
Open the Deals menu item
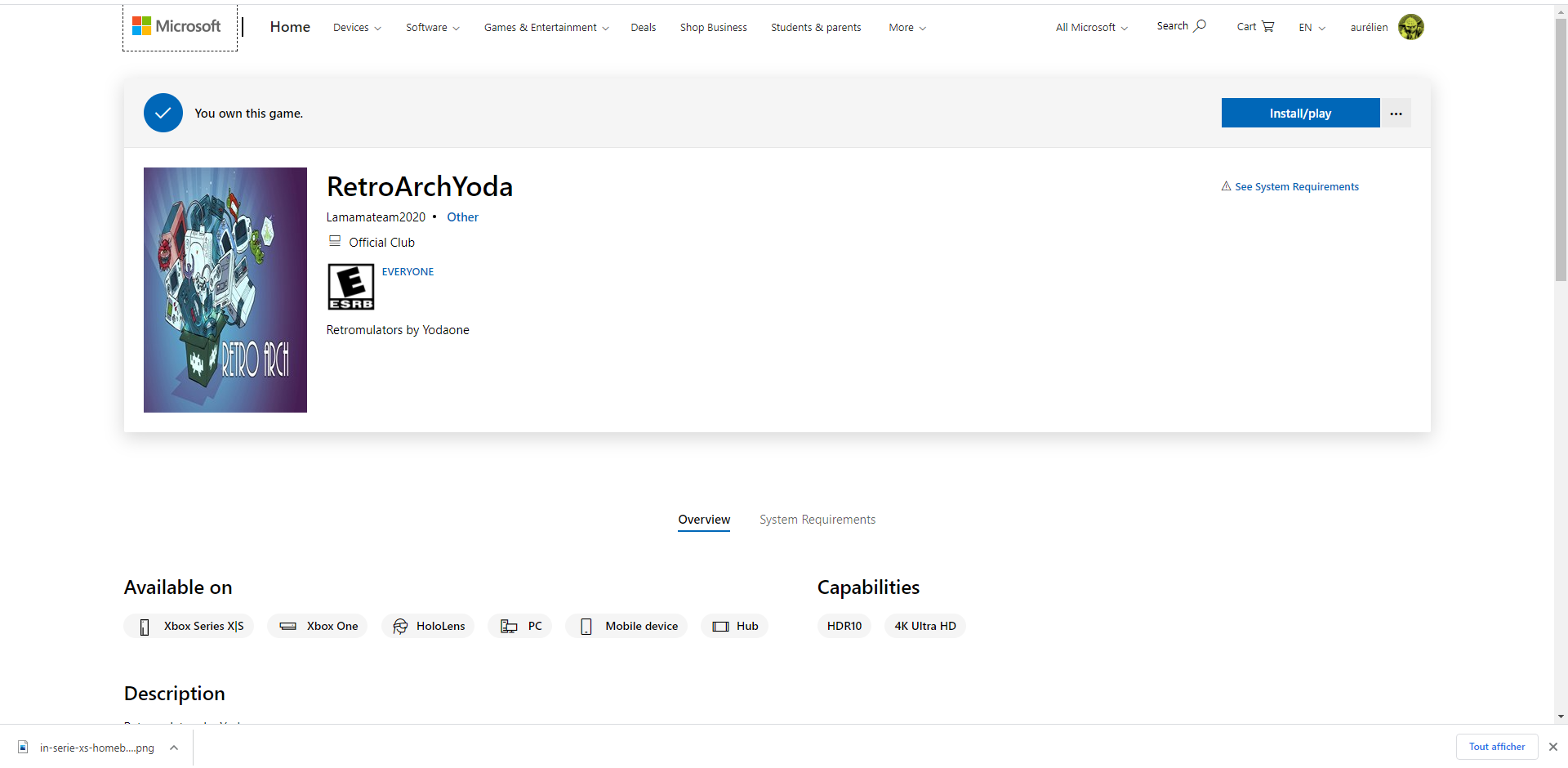(643, 28)
